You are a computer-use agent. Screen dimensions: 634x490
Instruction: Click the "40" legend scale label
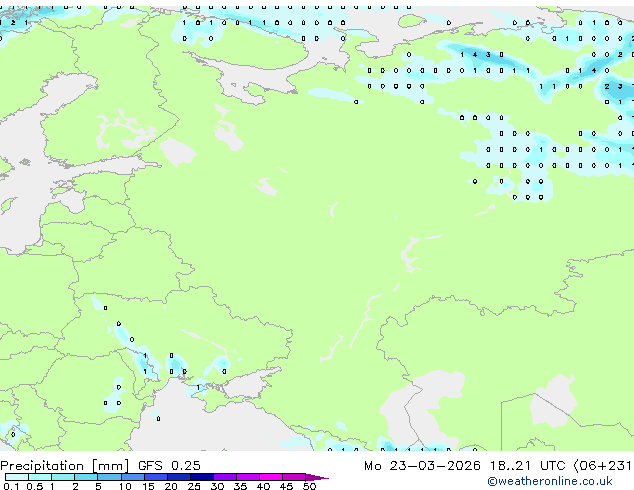tap(263, 486)
